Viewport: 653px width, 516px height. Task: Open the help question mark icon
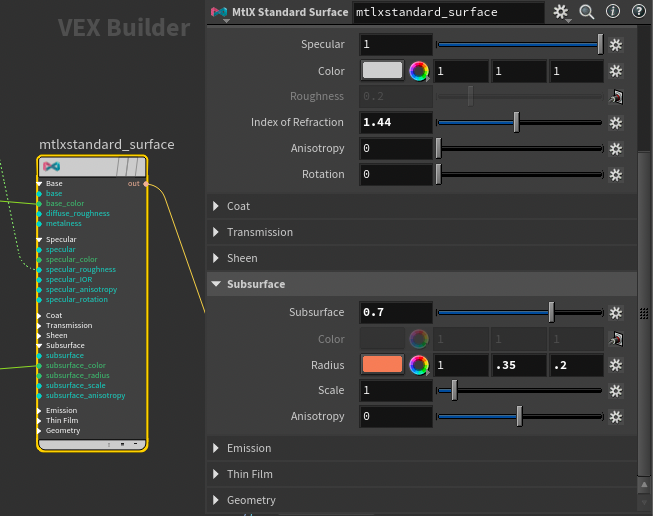639,12
